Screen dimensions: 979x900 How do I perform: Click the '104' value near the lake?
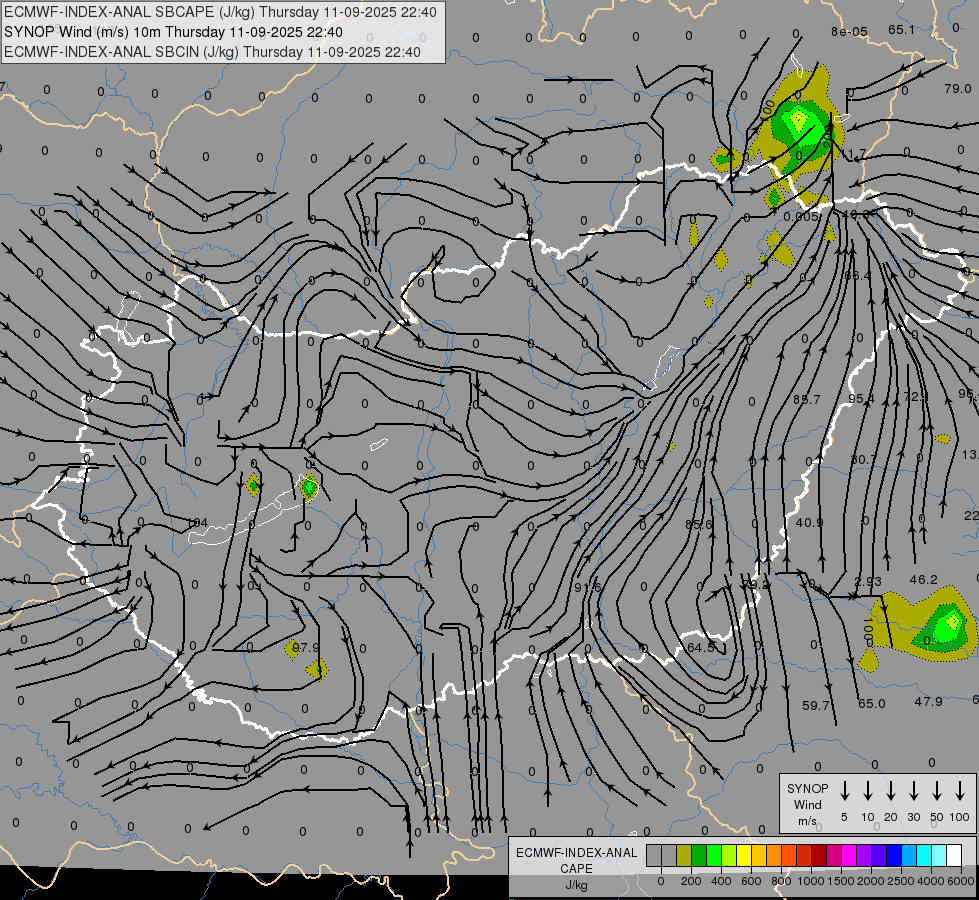[x=197, y=522]
